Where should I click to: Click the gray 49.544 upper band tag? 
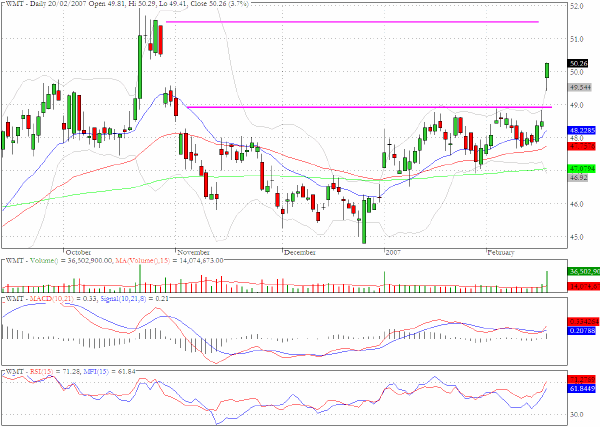580,87
